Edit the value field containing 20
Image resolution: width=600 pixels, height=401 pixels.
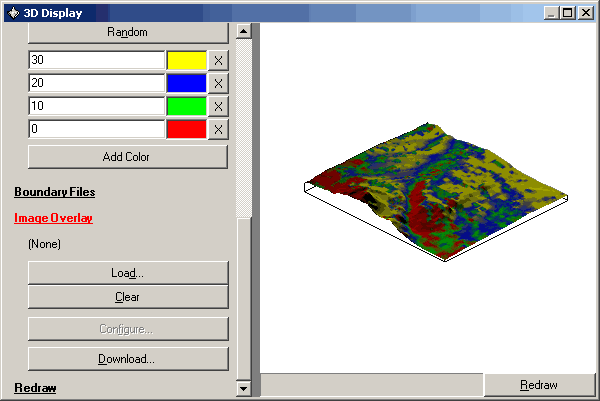coord(97,83)
